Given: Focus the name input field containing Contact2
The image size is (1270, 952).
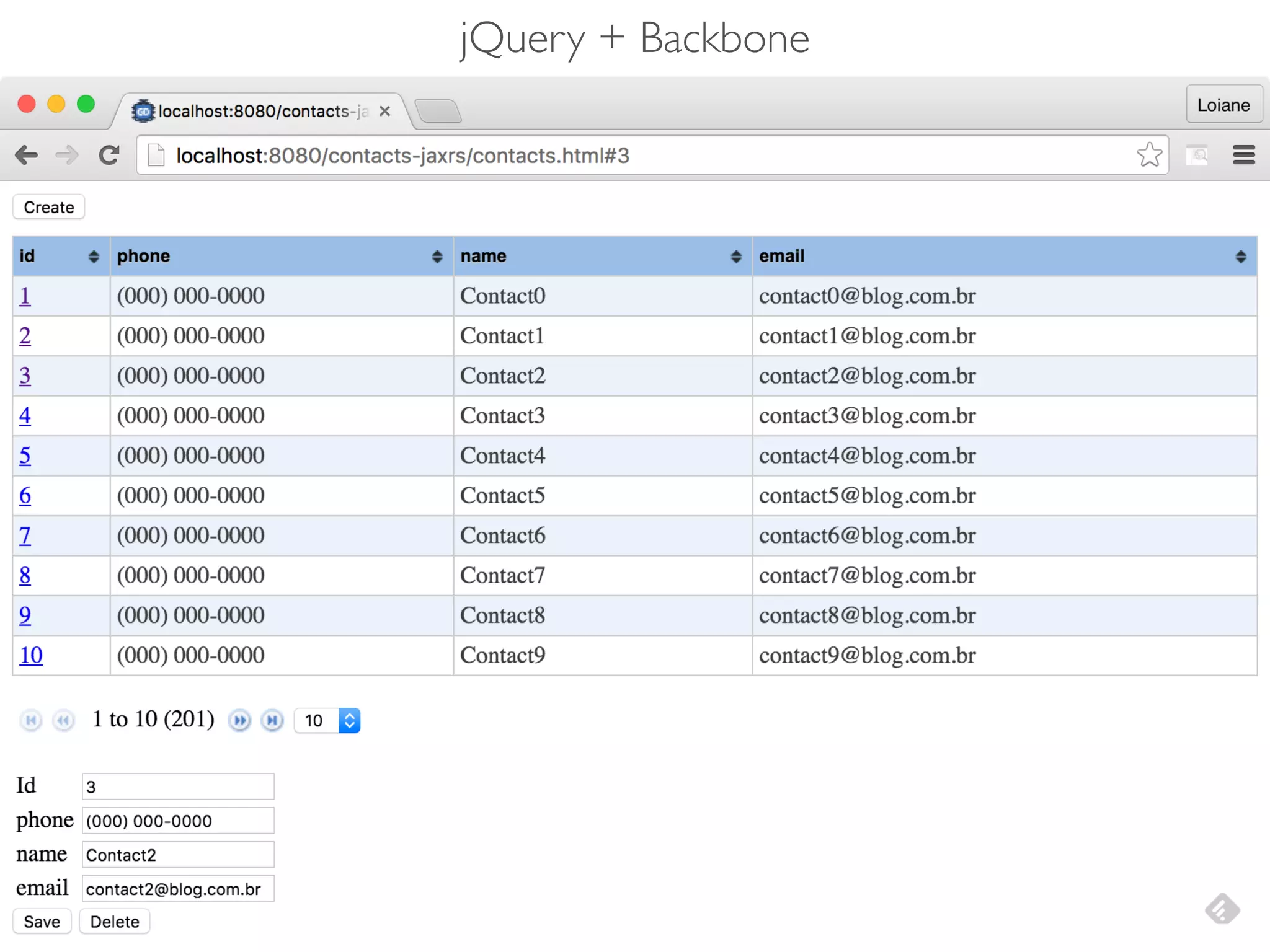Looking at the screenshot, I should 178,855.
